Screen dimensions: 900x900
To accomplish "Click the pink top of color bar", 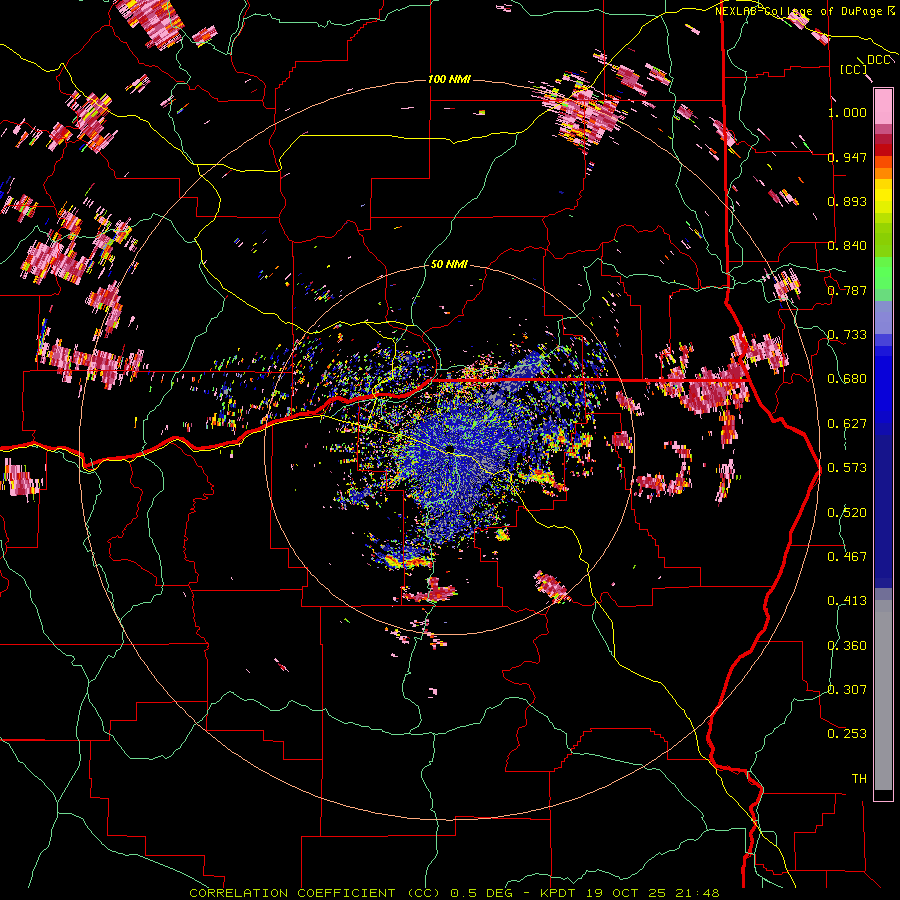I will (x=883, y=106).
